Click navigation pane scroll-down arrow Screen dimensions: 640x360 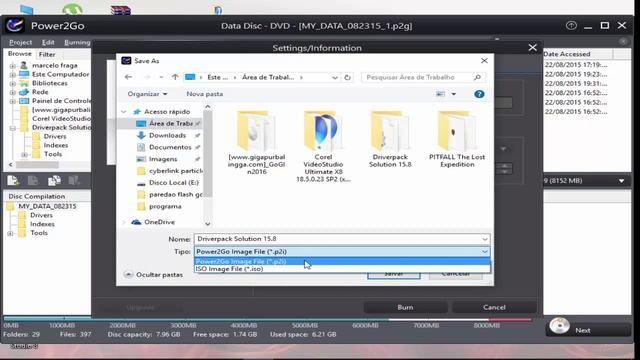click(x=207, y=224)
